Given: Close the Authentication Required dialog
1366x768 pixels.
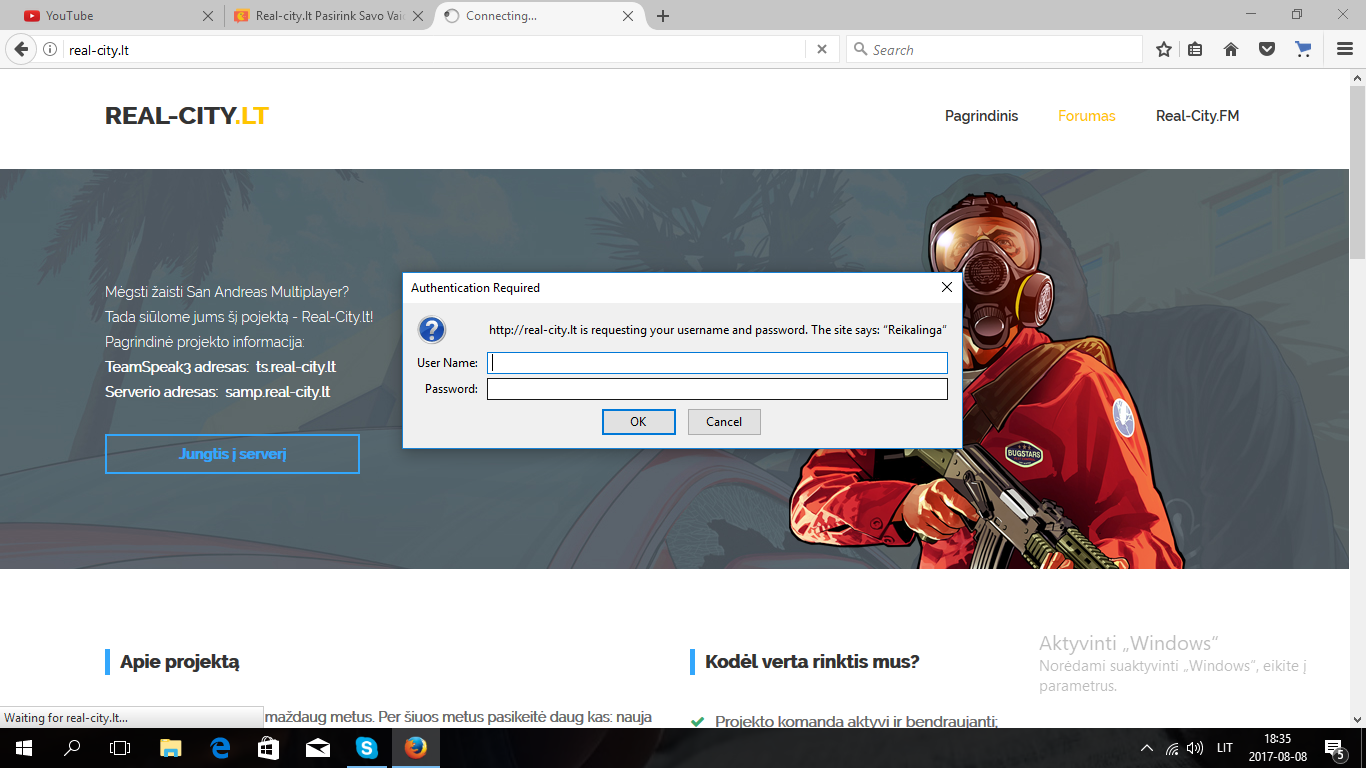Looking at the screenshot, I should pos(947,287).
